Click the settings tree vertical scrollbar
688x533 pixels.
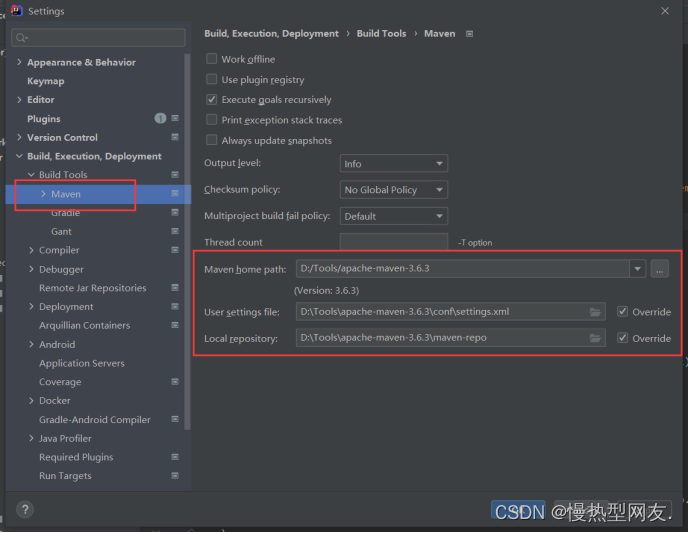(x=187, y=241)
